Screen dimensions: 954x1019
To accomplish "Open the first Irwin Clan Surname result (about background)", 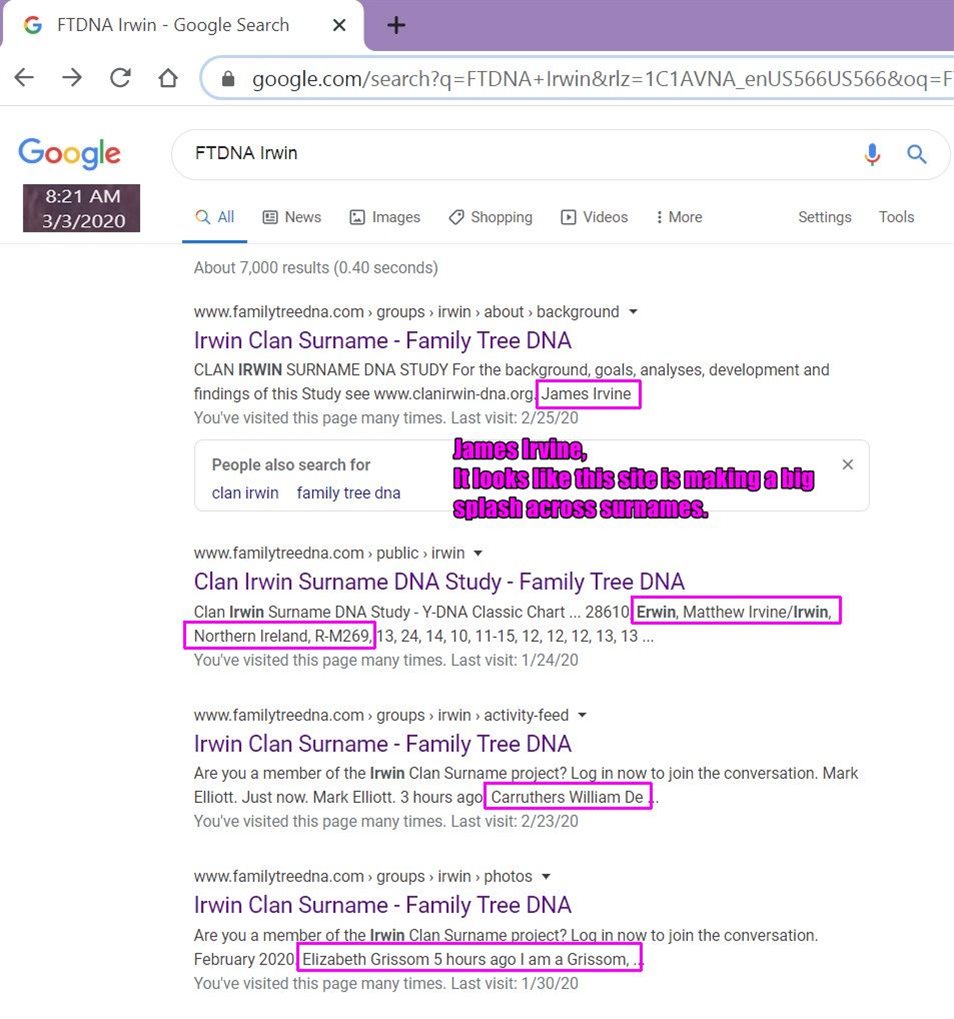I will pos(383,341).
